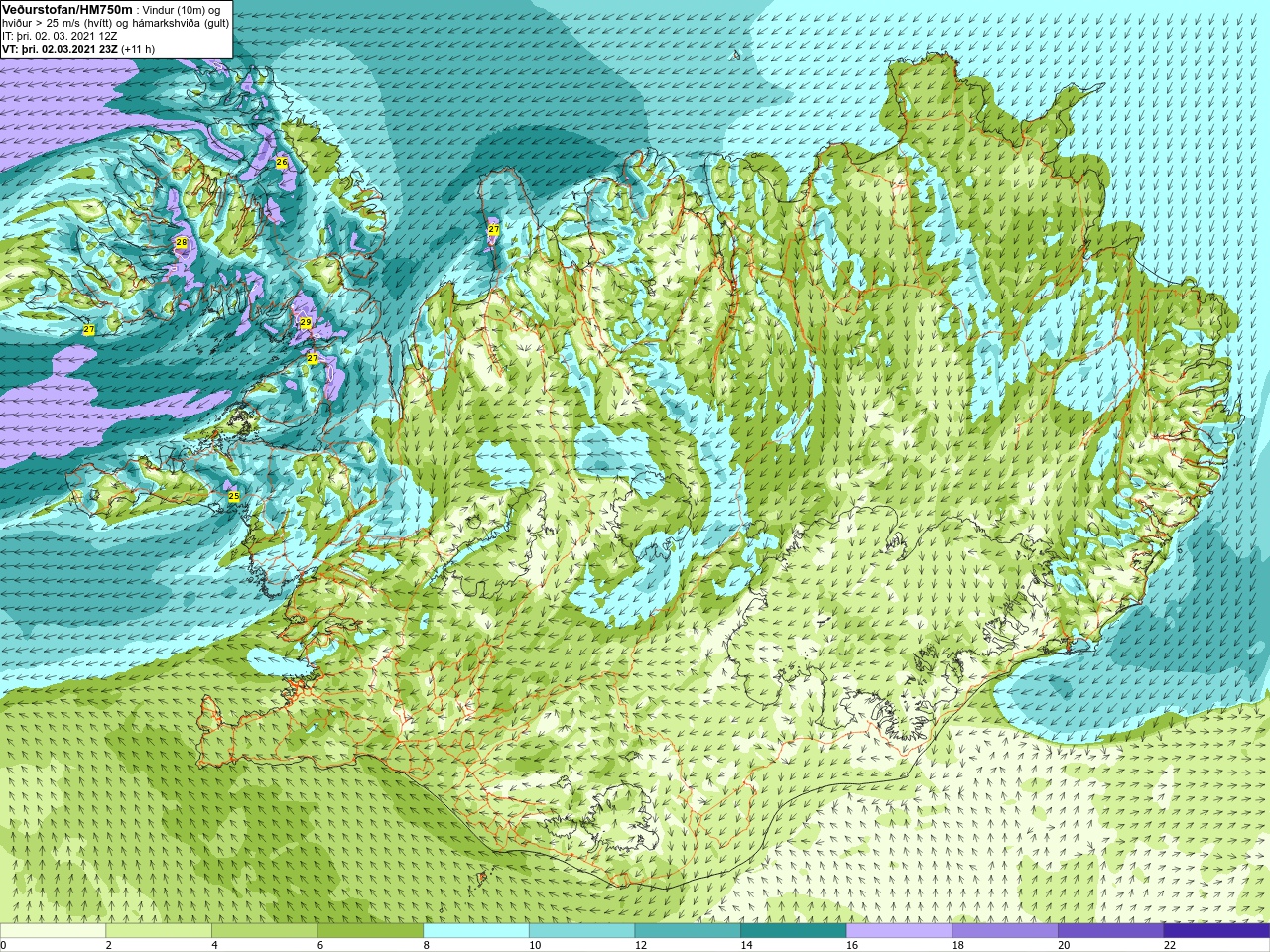Select the IT initial time 12Z line
Image resolution: width=1270 pixels, height=952 pixels.
click(x=60, y=36)
